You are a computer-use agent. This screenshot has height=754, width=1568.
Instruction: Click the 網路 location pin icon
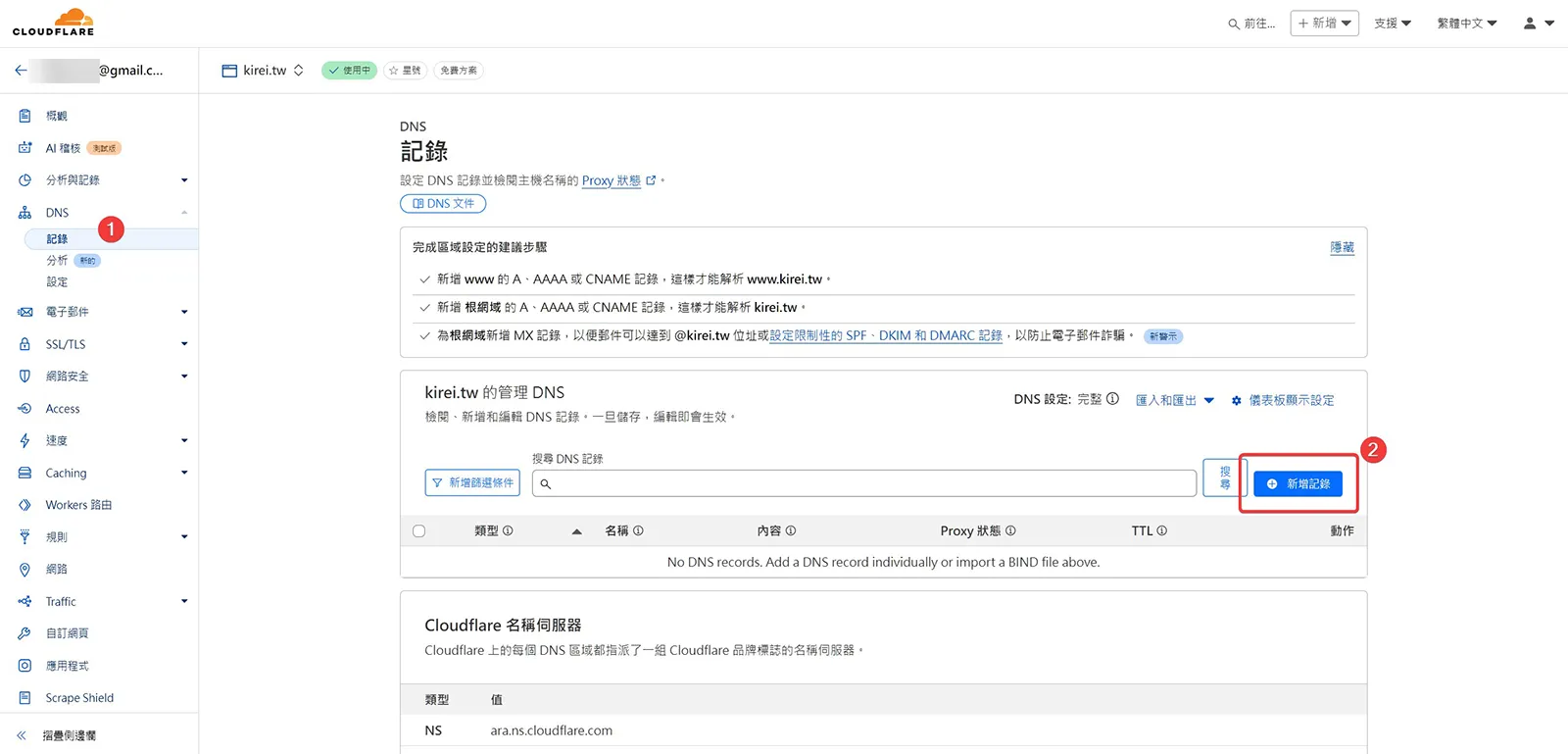coord(25,570)
